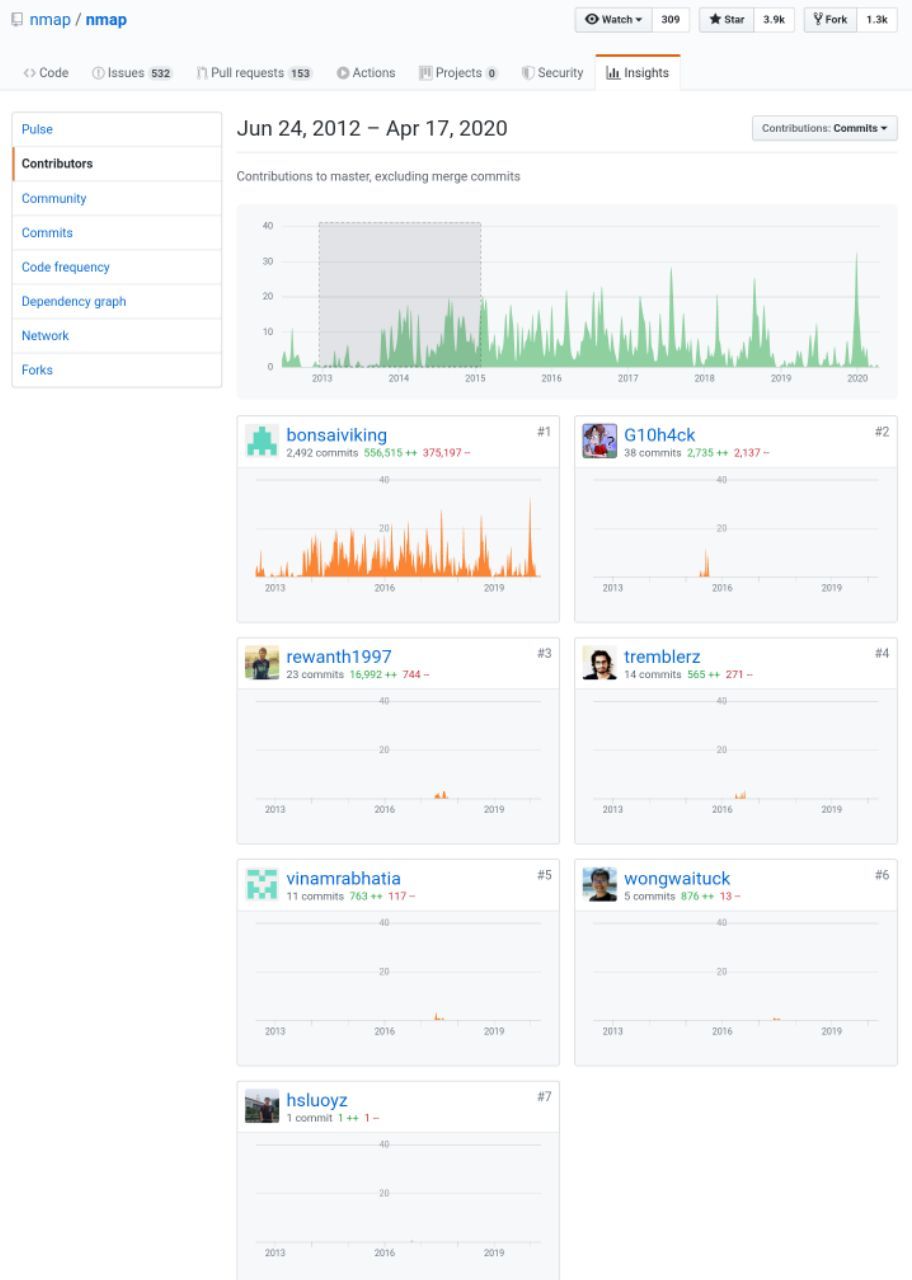
Task: Open vinamrabhatia's avatar
Action: pos(262,884)
